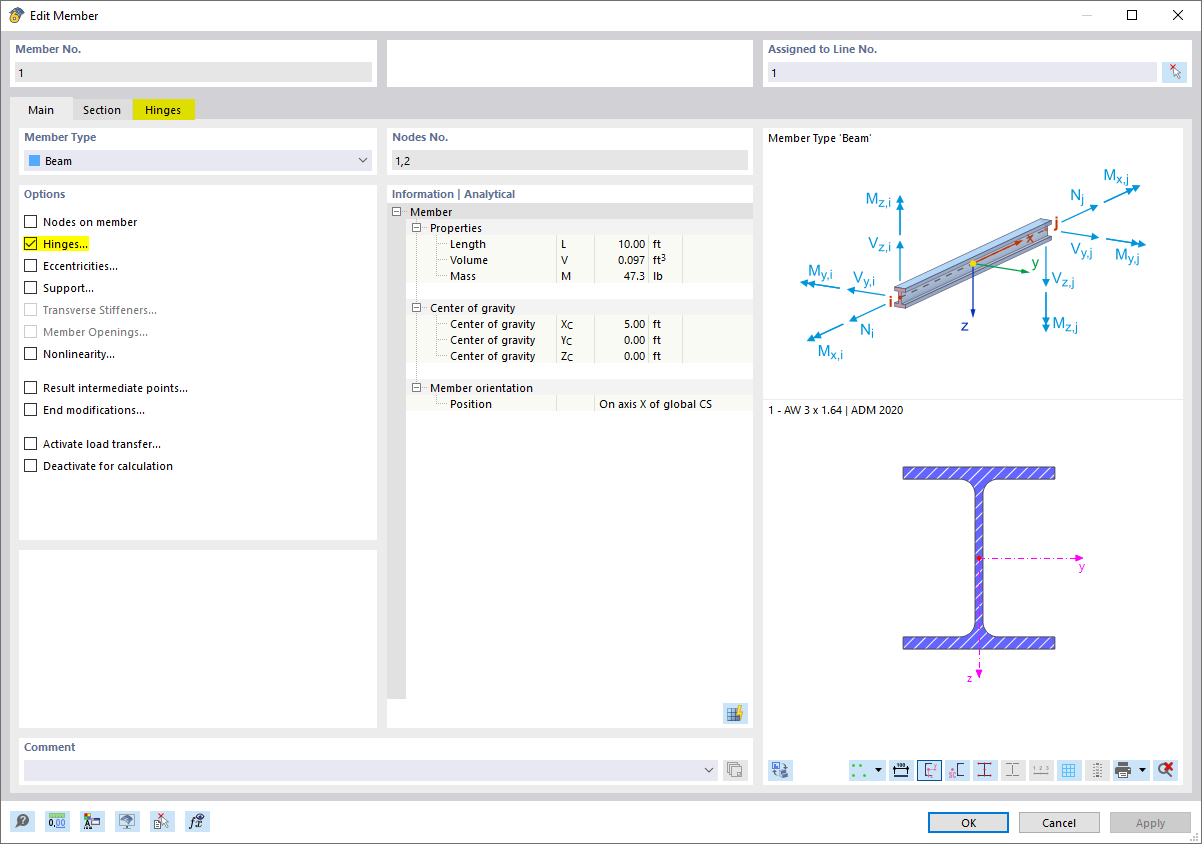Open the Comment dropdown arrow
Screen dimensions: 1202x844
pyautogui.click(x=709, y=769)
